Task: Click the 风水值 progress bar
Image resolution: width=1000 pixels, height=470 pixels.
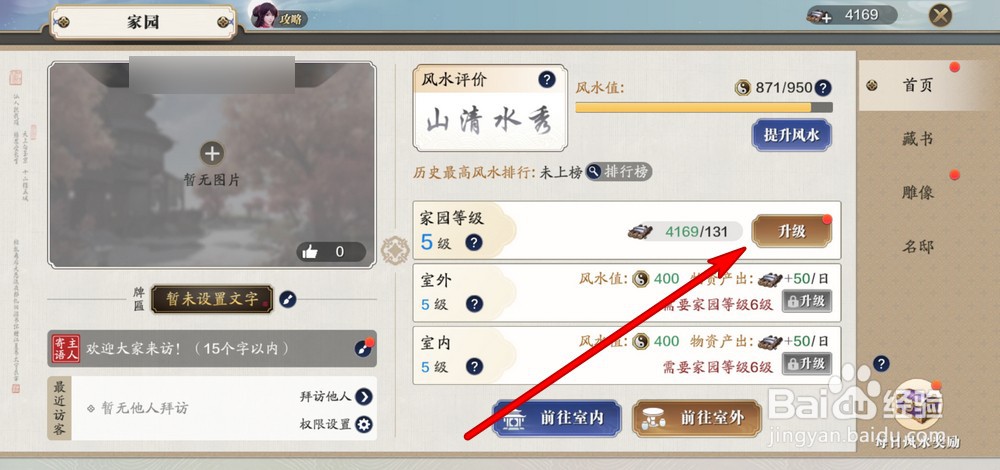Action: click(x=704, y=107)
